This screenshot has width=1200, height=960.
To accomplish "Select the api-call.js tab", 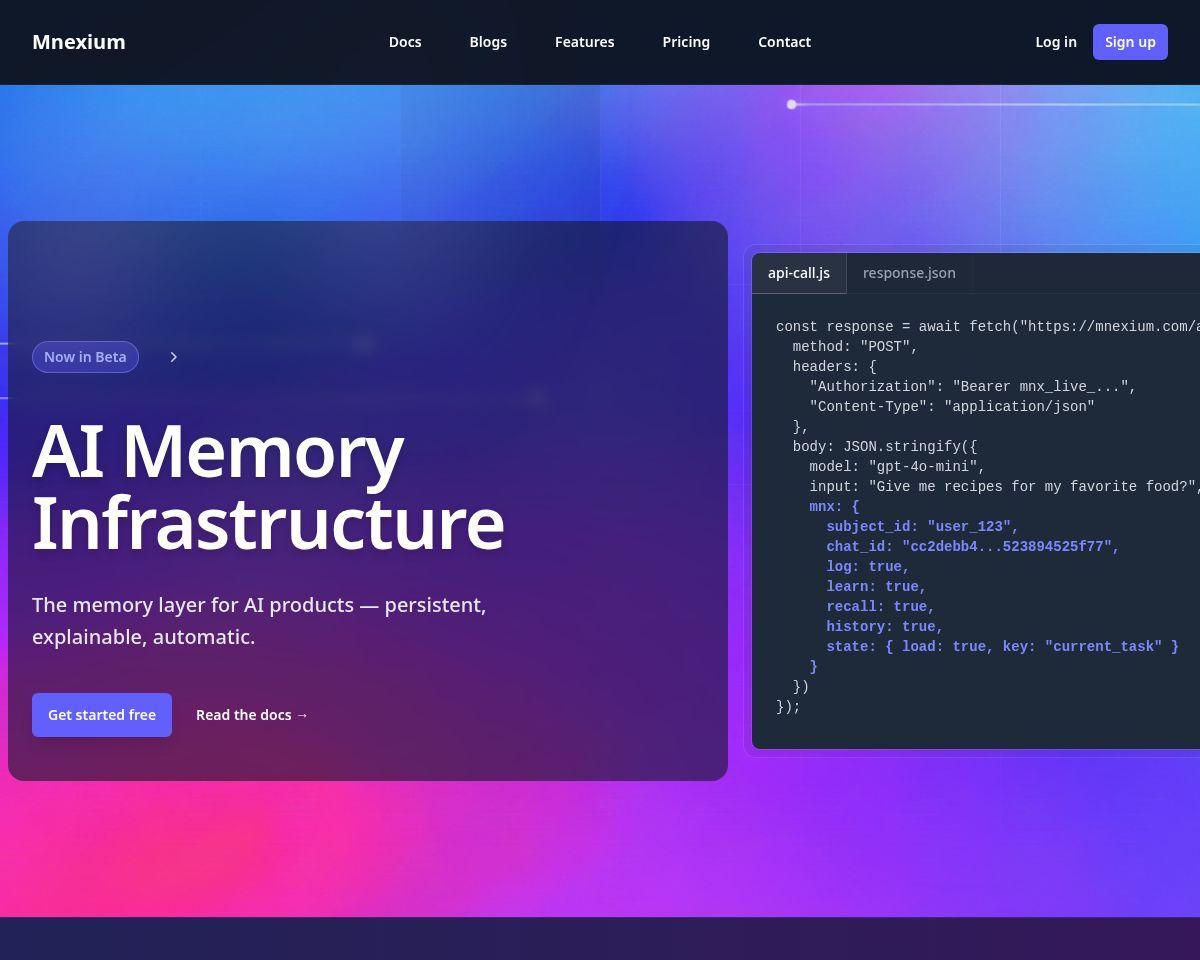I will click(799, 273).
